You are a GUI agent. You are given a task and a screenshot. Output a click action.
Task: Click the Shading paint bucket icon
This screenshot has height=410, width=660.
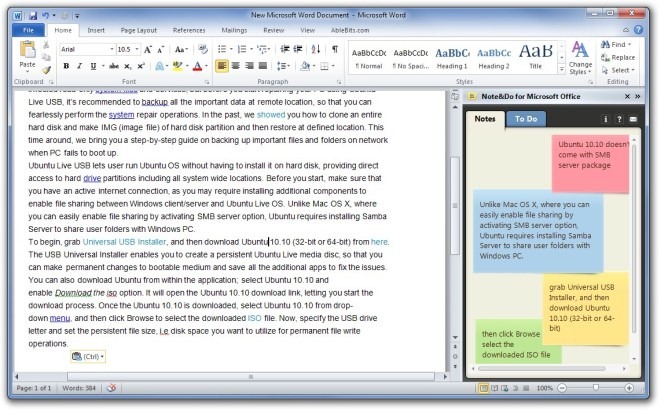click(x=305, y=66)
